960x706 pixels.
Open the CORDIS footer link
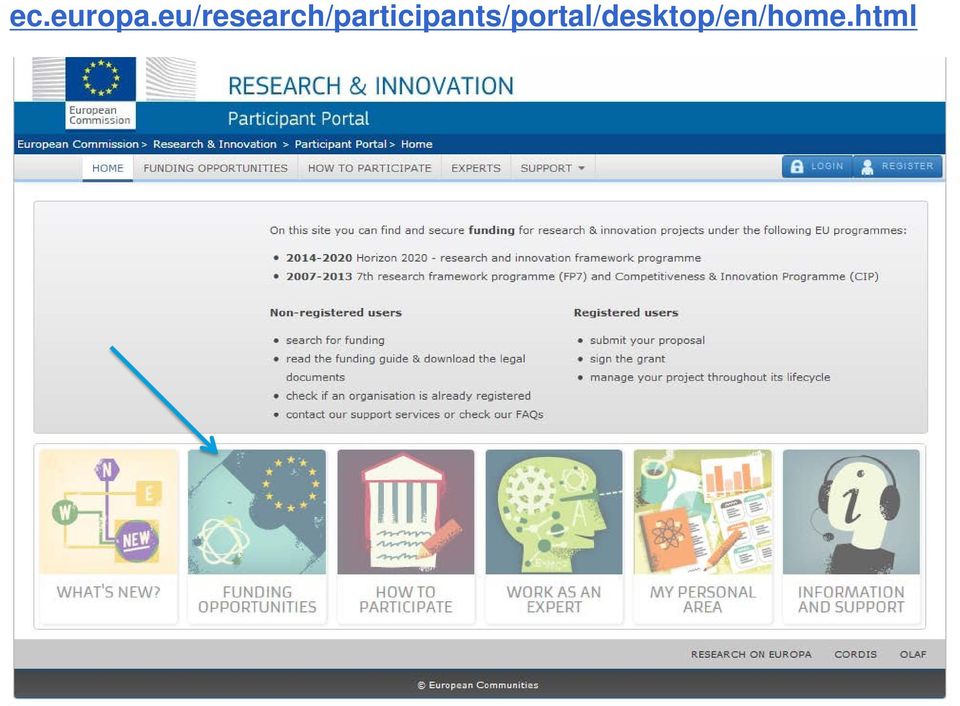click(855, 655)
